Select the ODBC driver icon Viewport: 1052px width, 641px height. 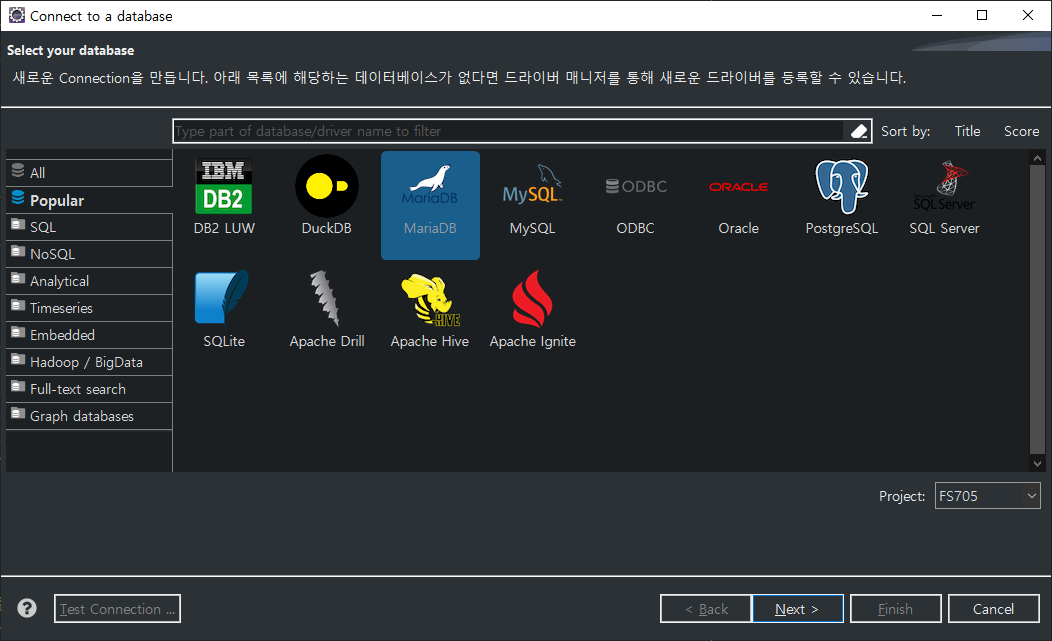coord(635,187)
